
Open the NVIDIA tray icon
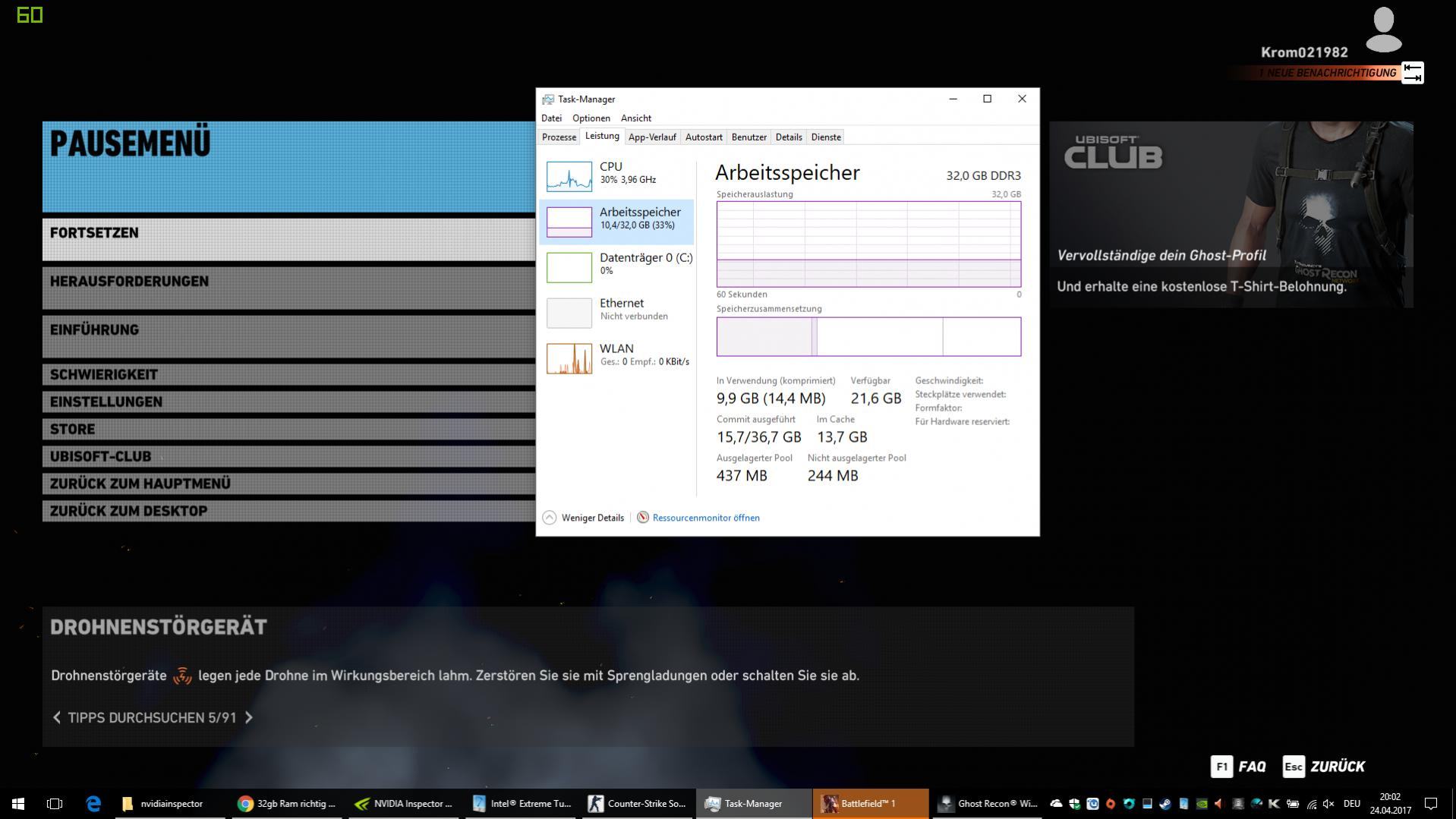tap(1202, 804)
